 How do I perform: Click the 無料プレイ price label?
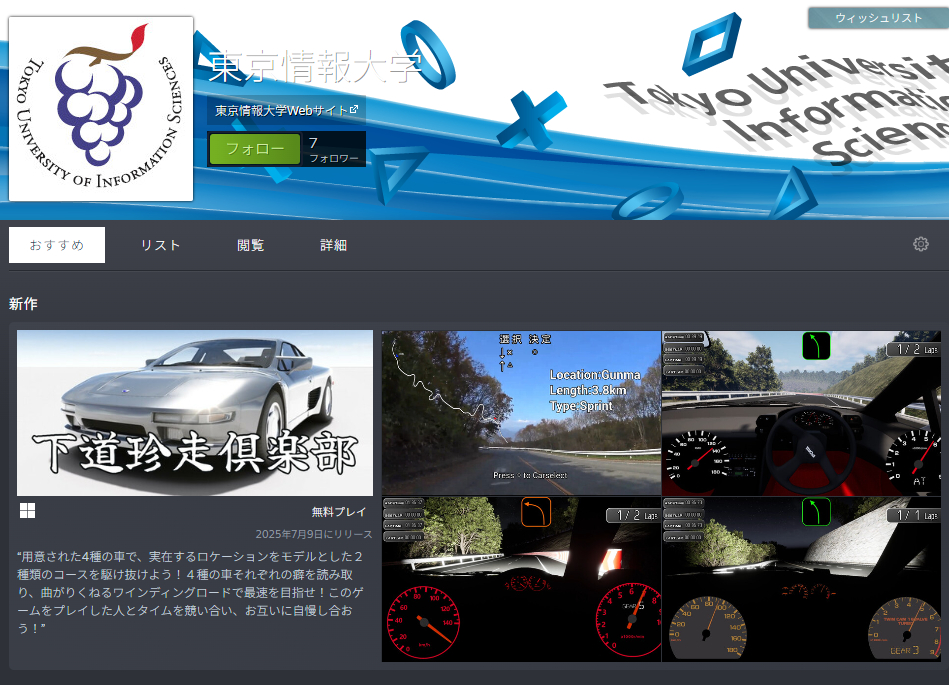339,512
